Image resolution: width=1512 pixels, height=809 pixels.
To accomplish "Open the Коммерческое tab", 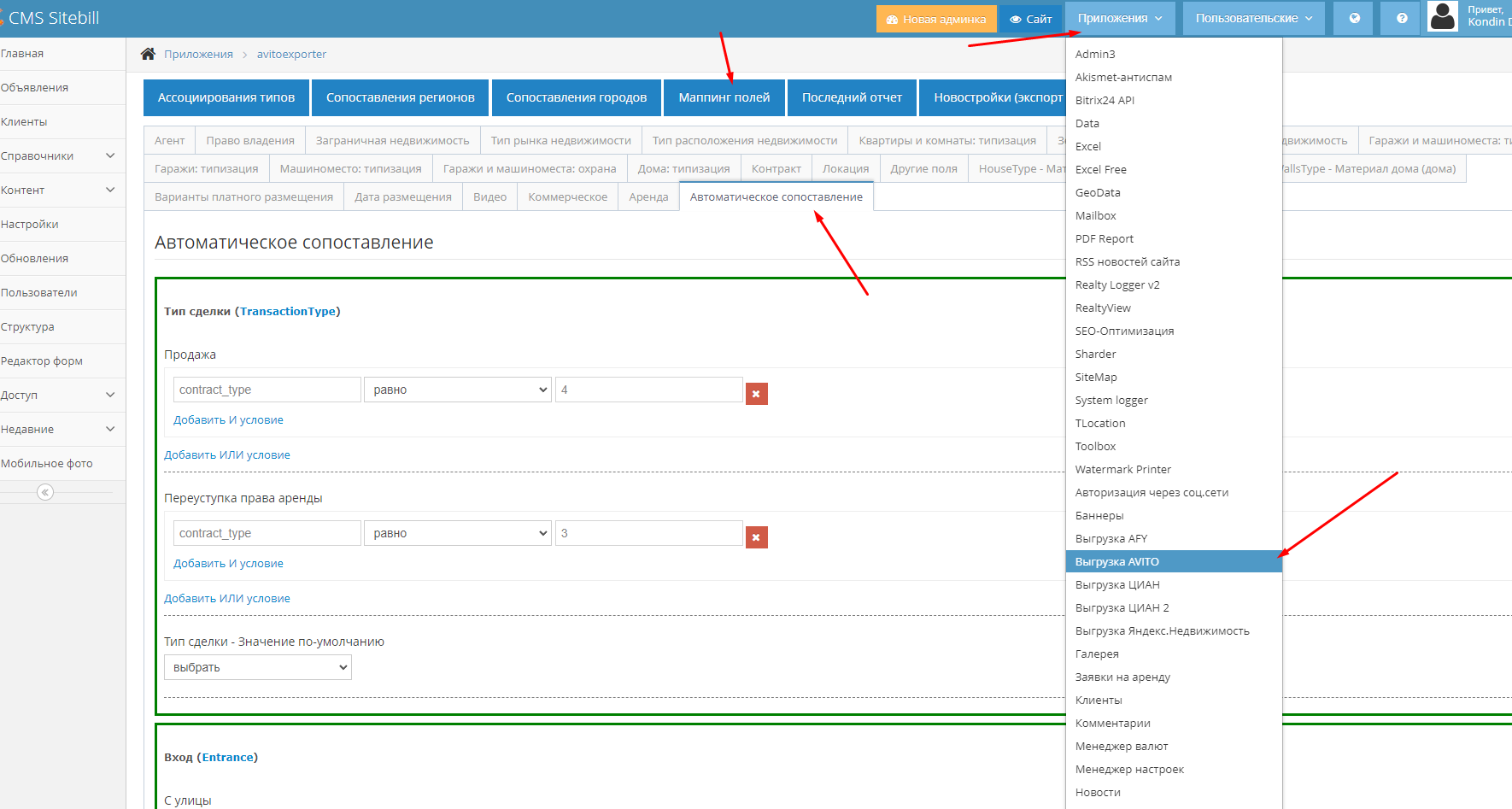I will (567, 196).
